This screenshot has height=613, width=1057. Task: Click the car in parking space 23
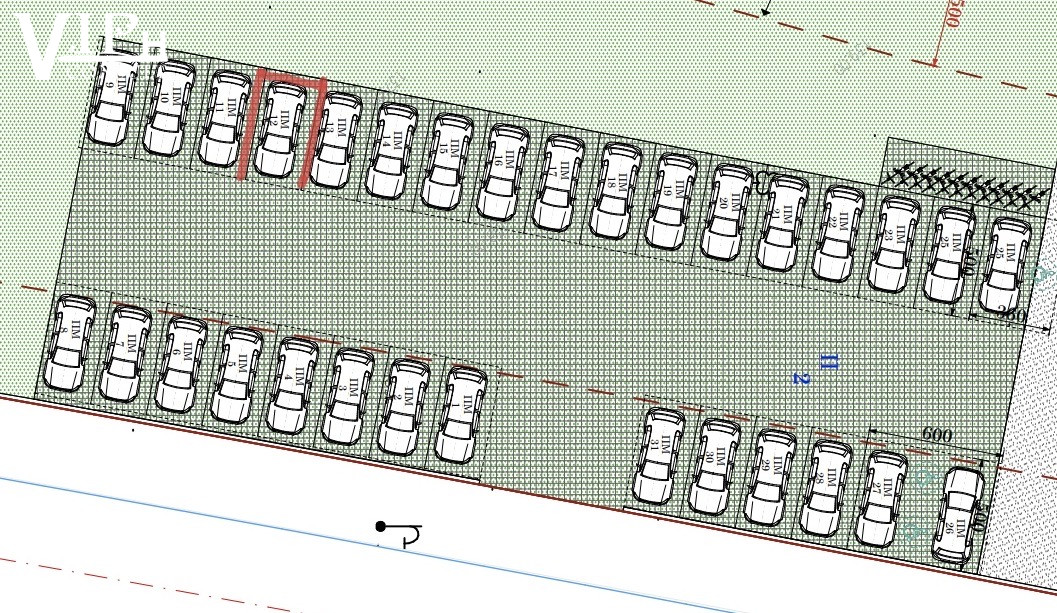(x=894, y=243)
